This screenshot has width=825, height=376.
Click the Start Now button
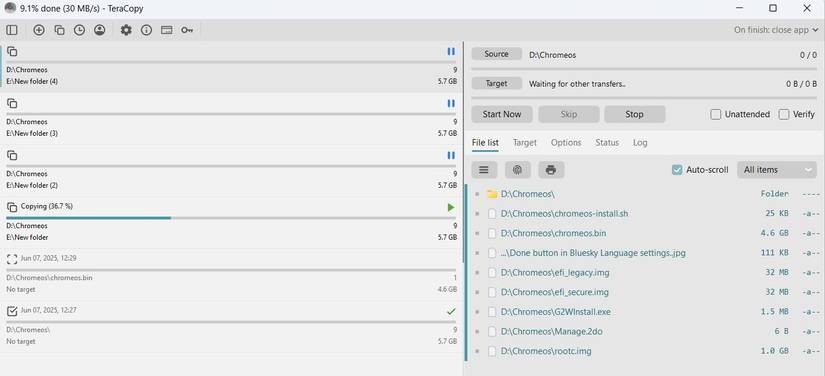coord(502,114)
